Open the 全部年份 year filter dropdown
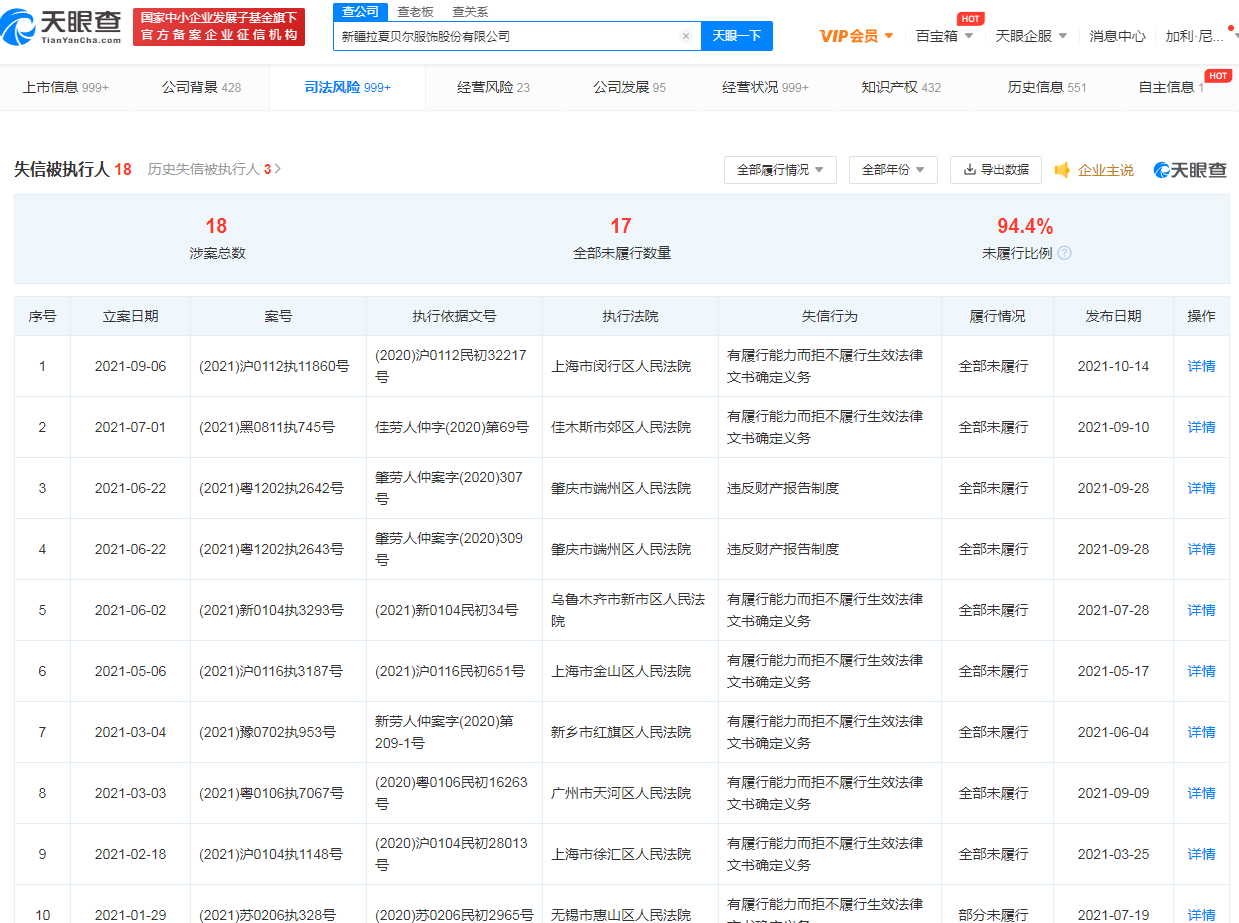1239x923 pixels. click(892, 170)
